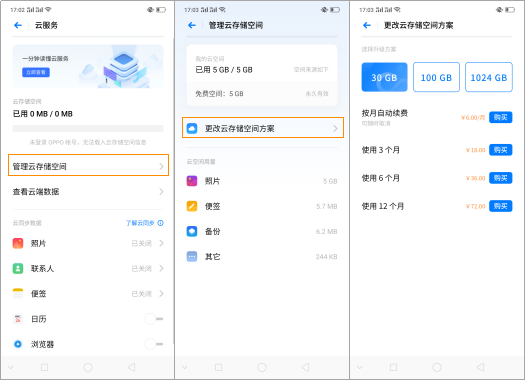Open 联系人 sync settings chevron
This screenshot has width=526, height=381.
point(161,268)
